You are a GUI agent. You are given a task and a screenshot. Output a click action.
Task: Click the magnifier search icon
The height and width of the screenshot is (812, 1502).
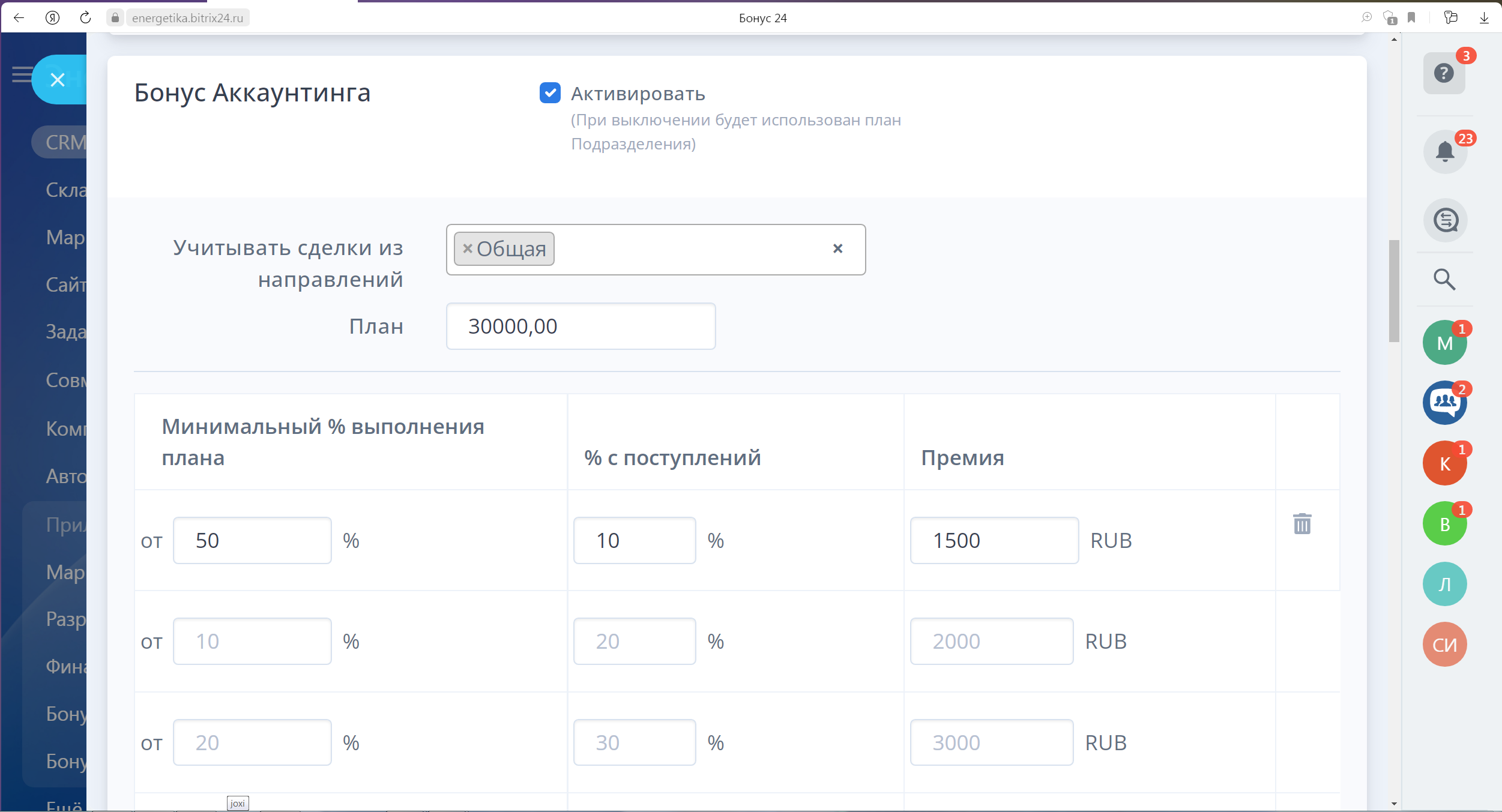(x=1444, y=279)
